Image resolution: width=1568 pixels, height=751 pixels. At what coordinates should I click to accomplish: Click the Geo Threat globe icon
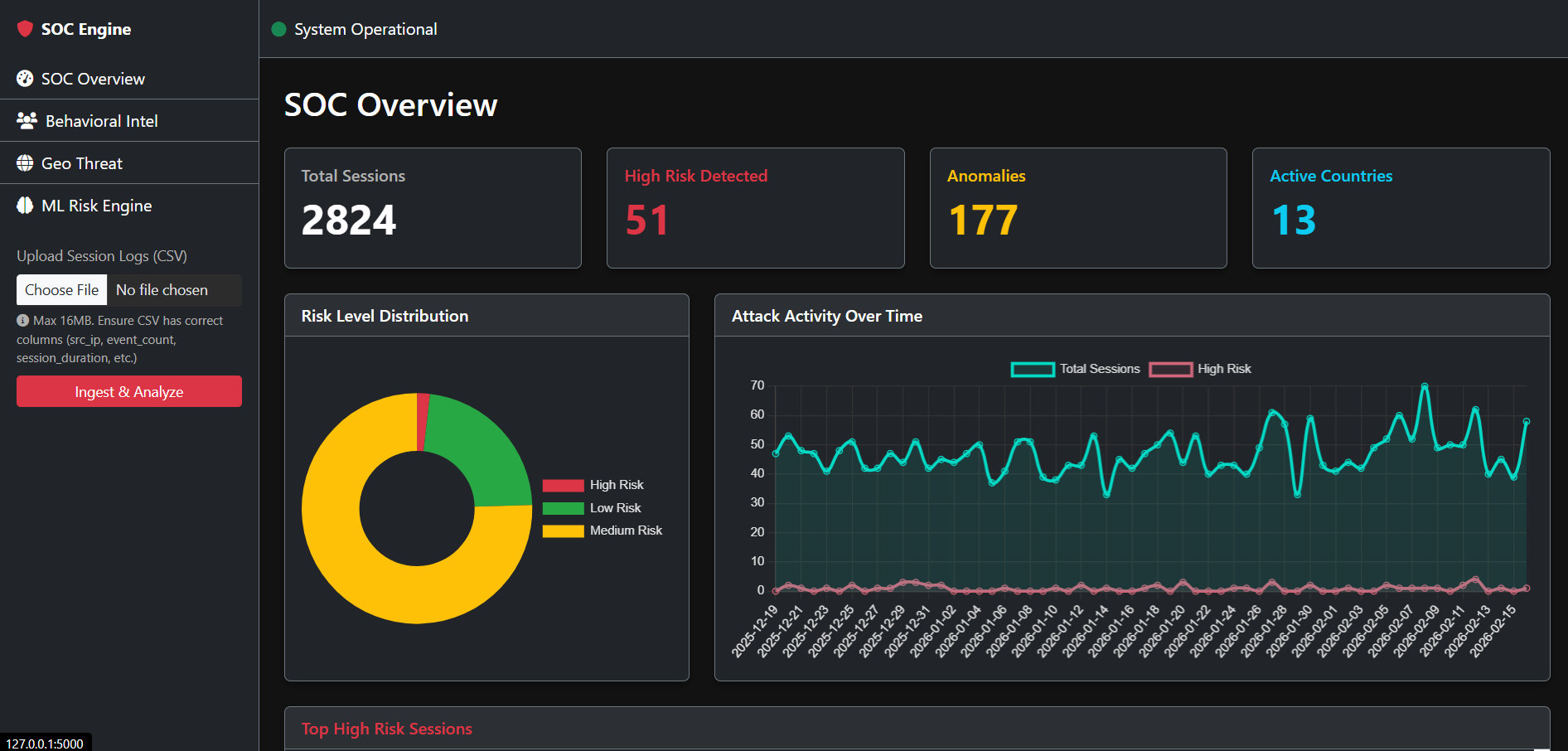pos(25,163)
